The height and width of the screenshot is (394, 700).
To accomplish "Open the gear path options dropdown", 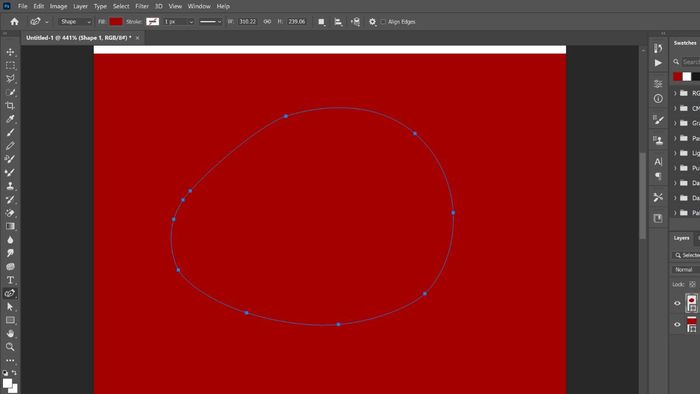I will 372,21.
